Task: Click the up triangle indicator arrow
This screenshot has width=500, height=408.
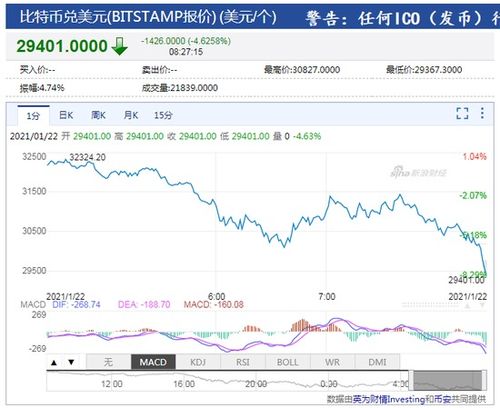Action: click(54, 362)
